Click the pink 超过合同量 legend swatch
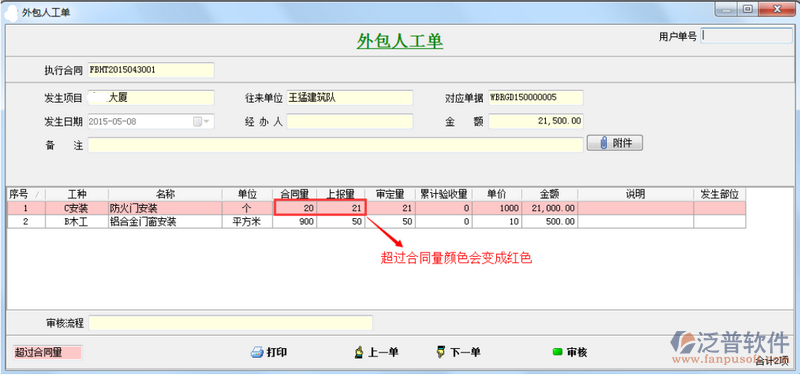The image size is (800, 375). 47,353
